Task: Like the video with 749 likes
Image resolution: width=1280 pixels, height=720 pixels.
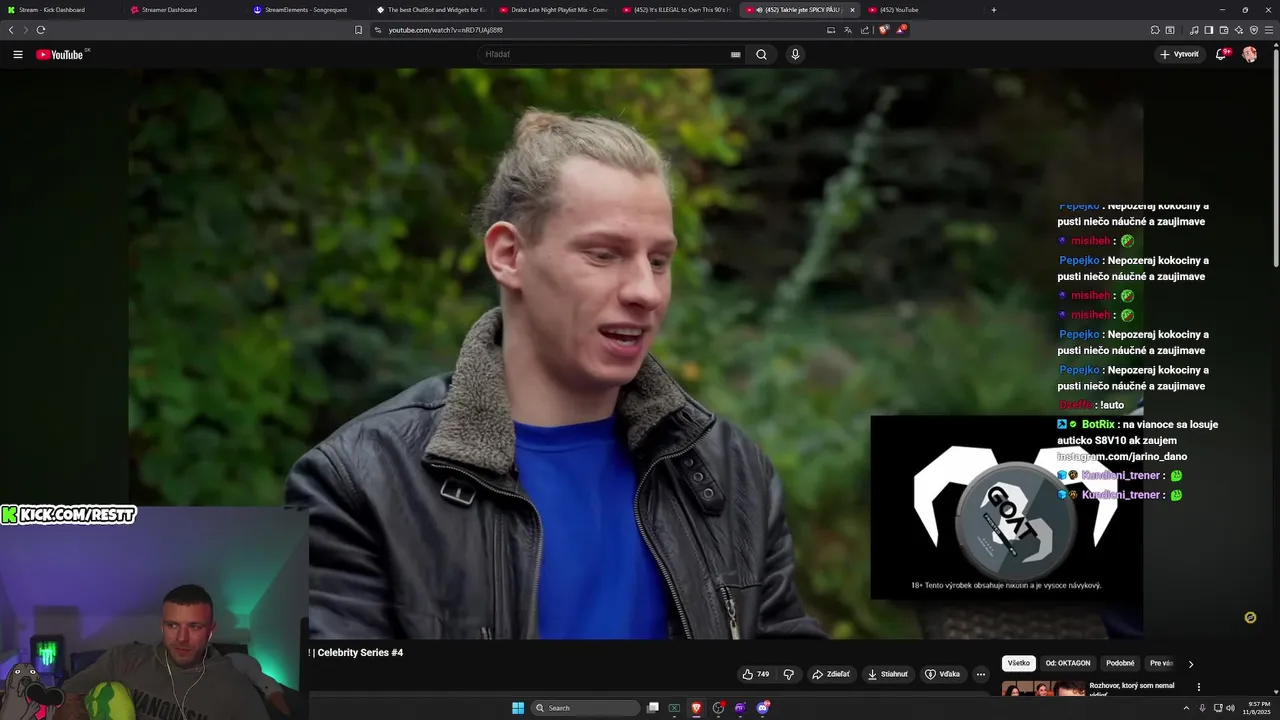Action: pyautogui.click(x=756, y=674)
